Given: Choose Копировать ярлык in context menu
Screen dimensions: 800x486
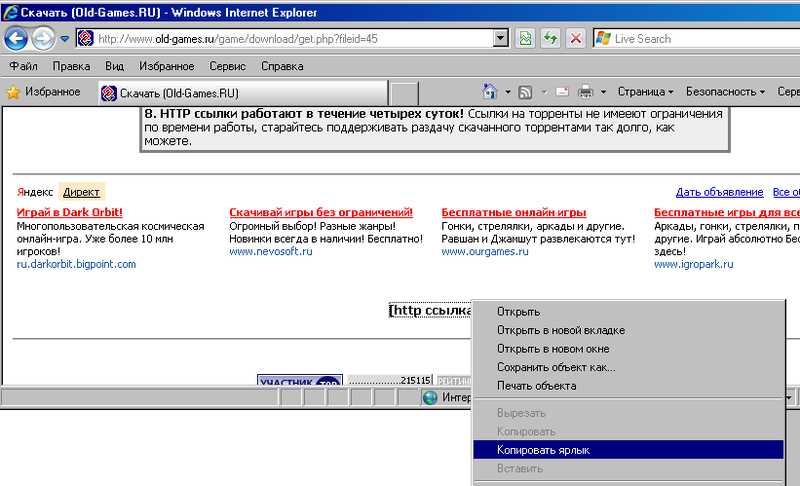Looking at the screenshot, I should (x=628, y=450).
